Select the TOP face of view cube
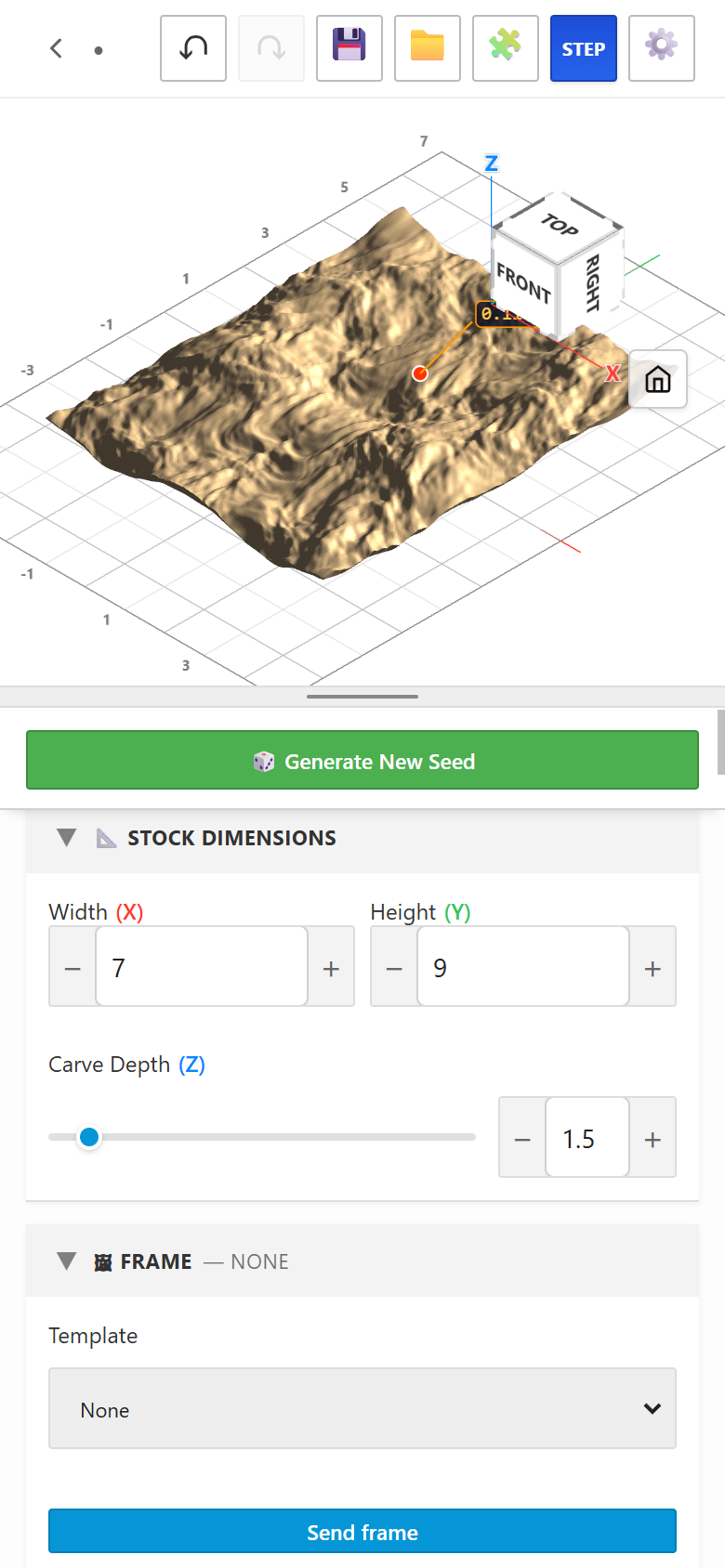This screenshot has width=725, height=1568. [559, 226]
